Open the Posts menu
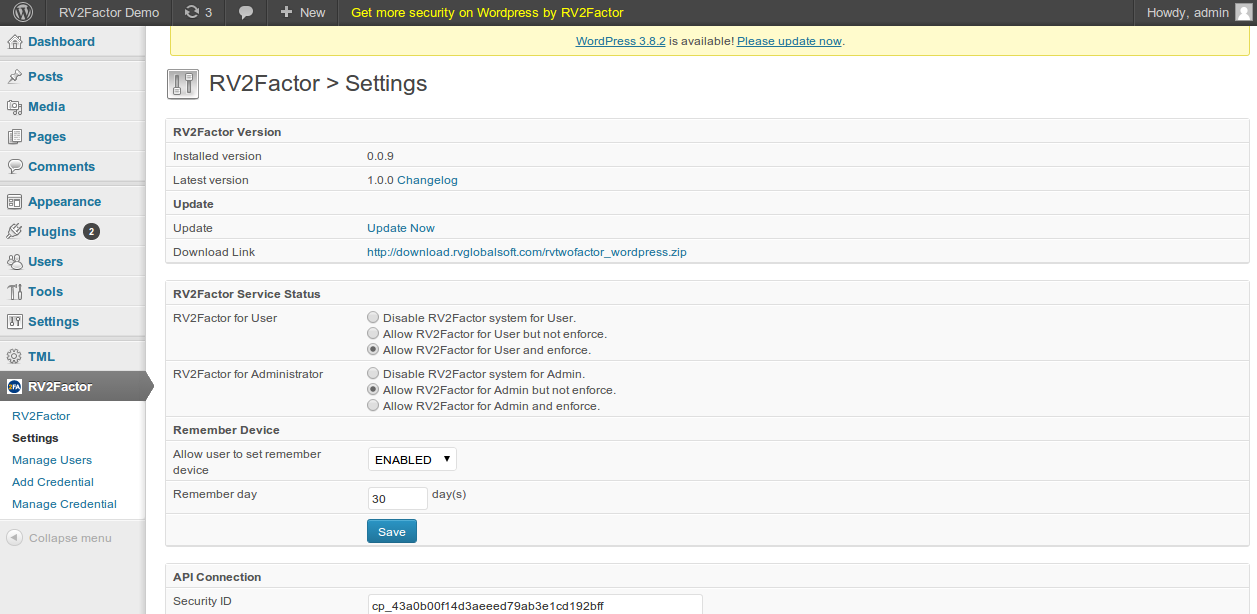The width and height of the screenshot is (1257, 614). click(45, 77)
